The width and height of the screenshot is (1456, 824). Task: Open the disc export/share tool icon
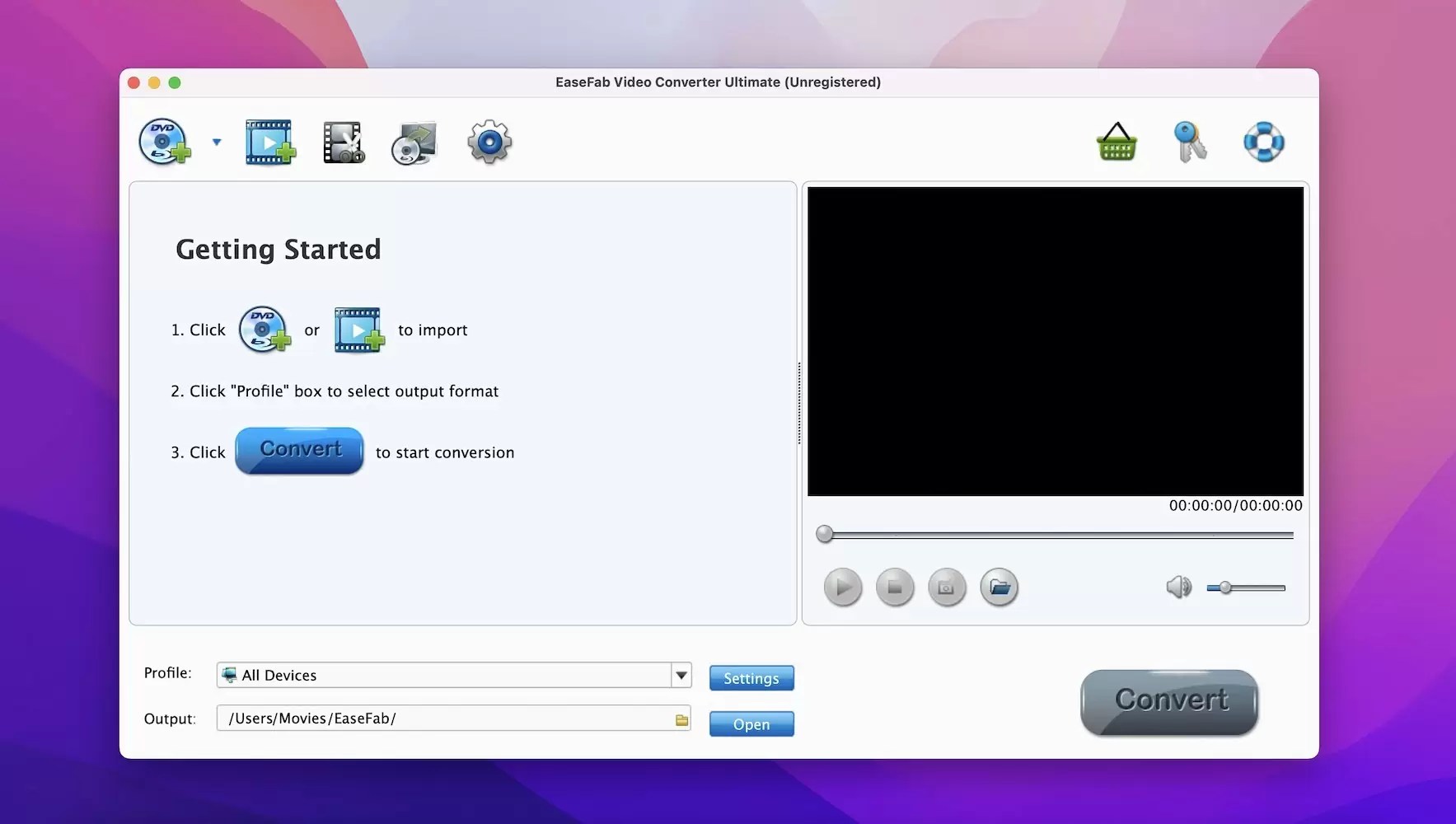[x=414, y=142]
